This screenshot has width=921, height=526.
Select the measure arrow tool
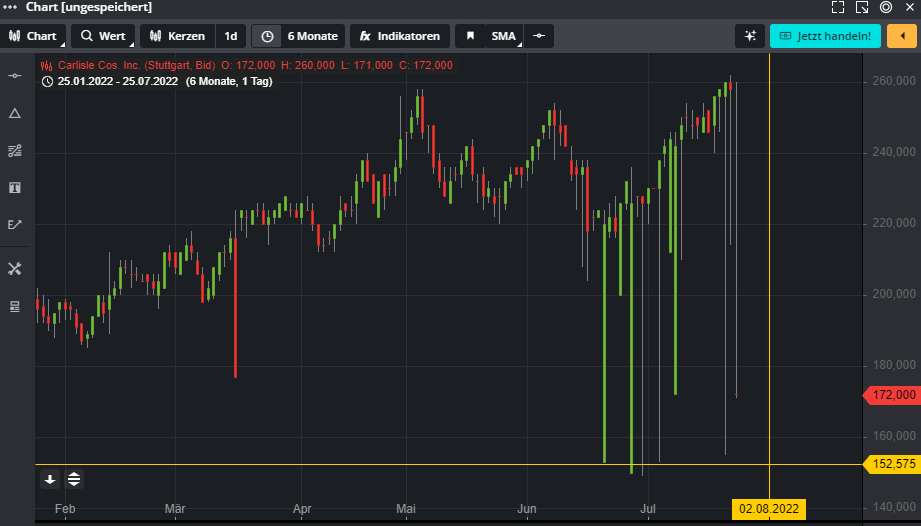point(15,224)
